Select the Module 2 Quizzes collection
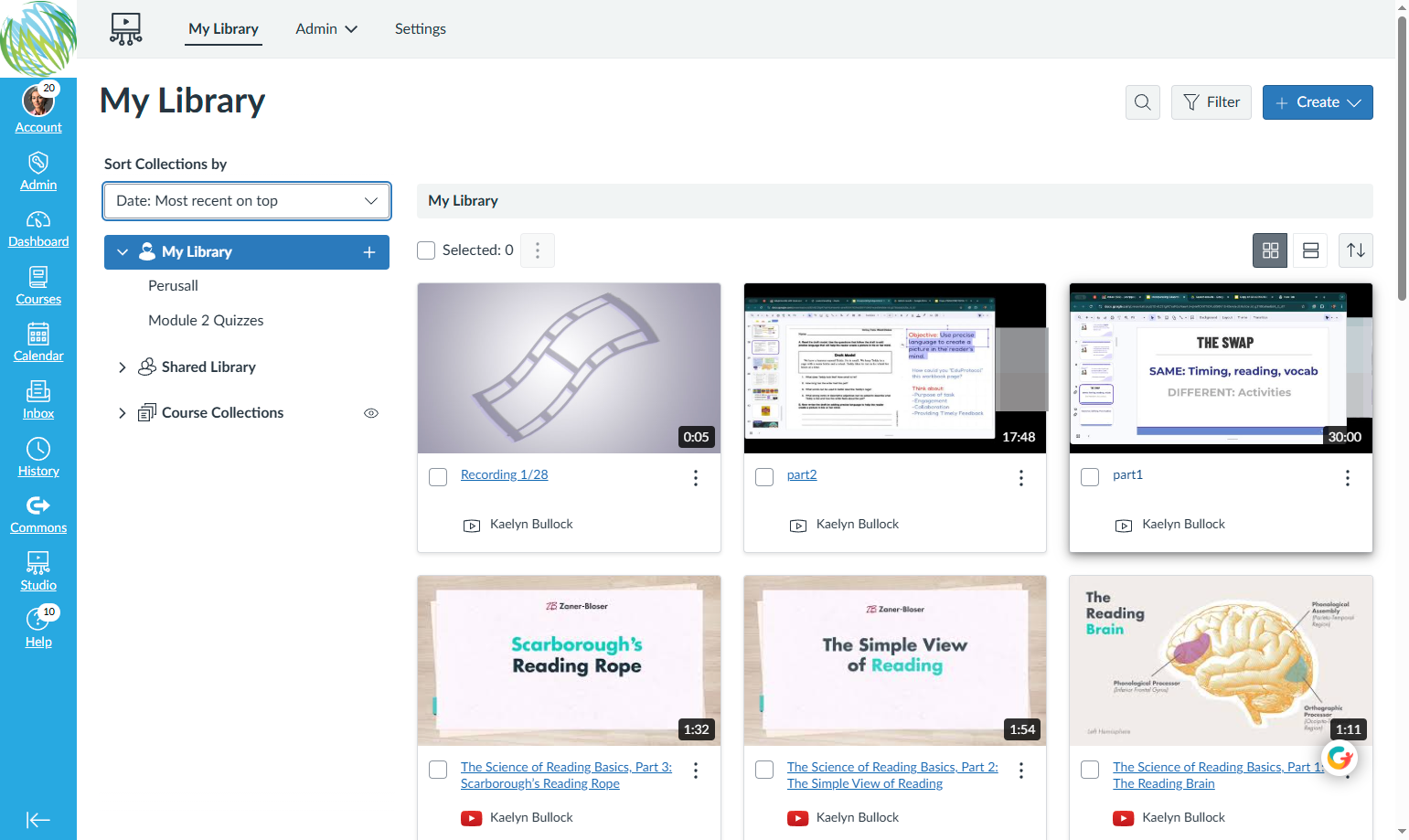 point(206,321)
